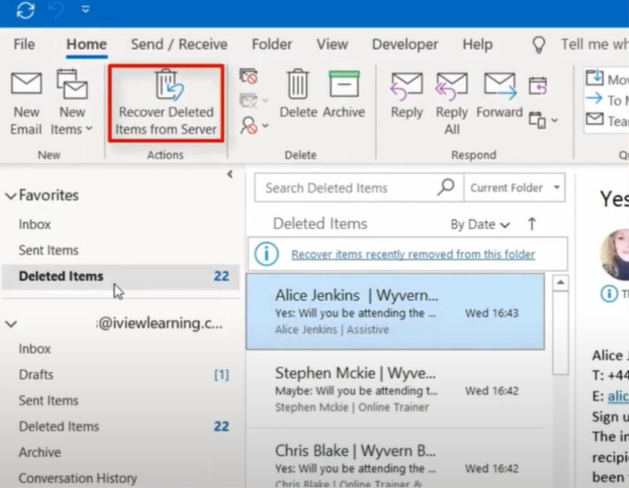Open the Clean Up dropdown
Viewport: 629px width, 488px height.
pos(254,100)
